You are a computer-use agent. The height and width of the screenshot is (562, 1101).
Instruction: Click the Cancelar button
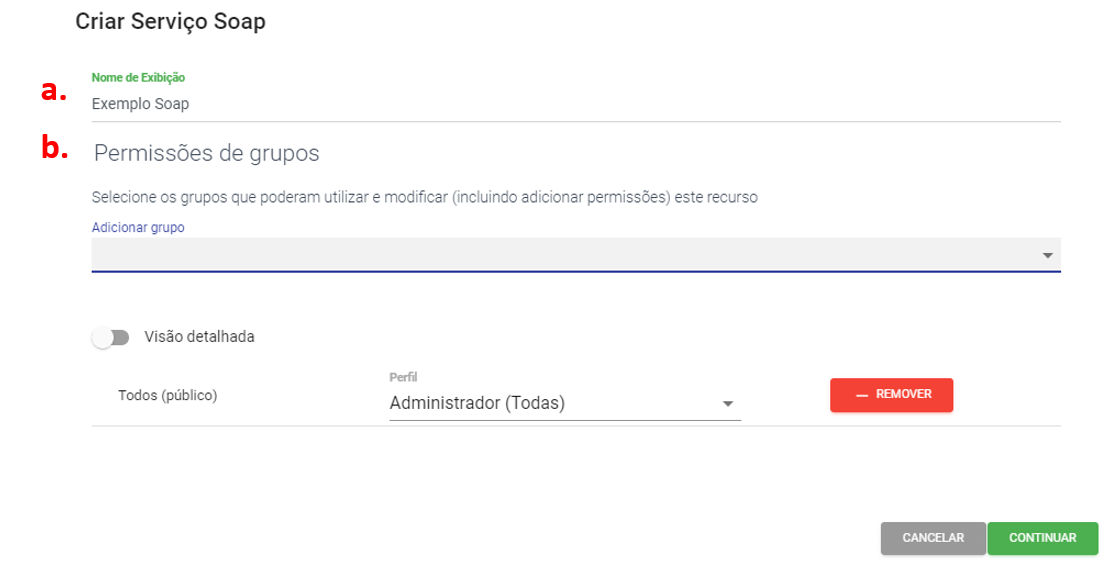932,538
